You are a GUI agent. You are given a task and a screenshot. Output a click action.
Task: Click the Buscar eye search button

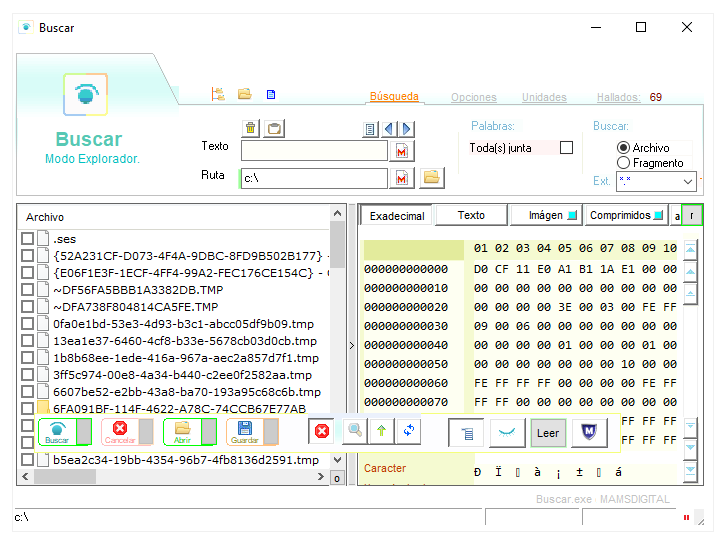coord(57,432)
